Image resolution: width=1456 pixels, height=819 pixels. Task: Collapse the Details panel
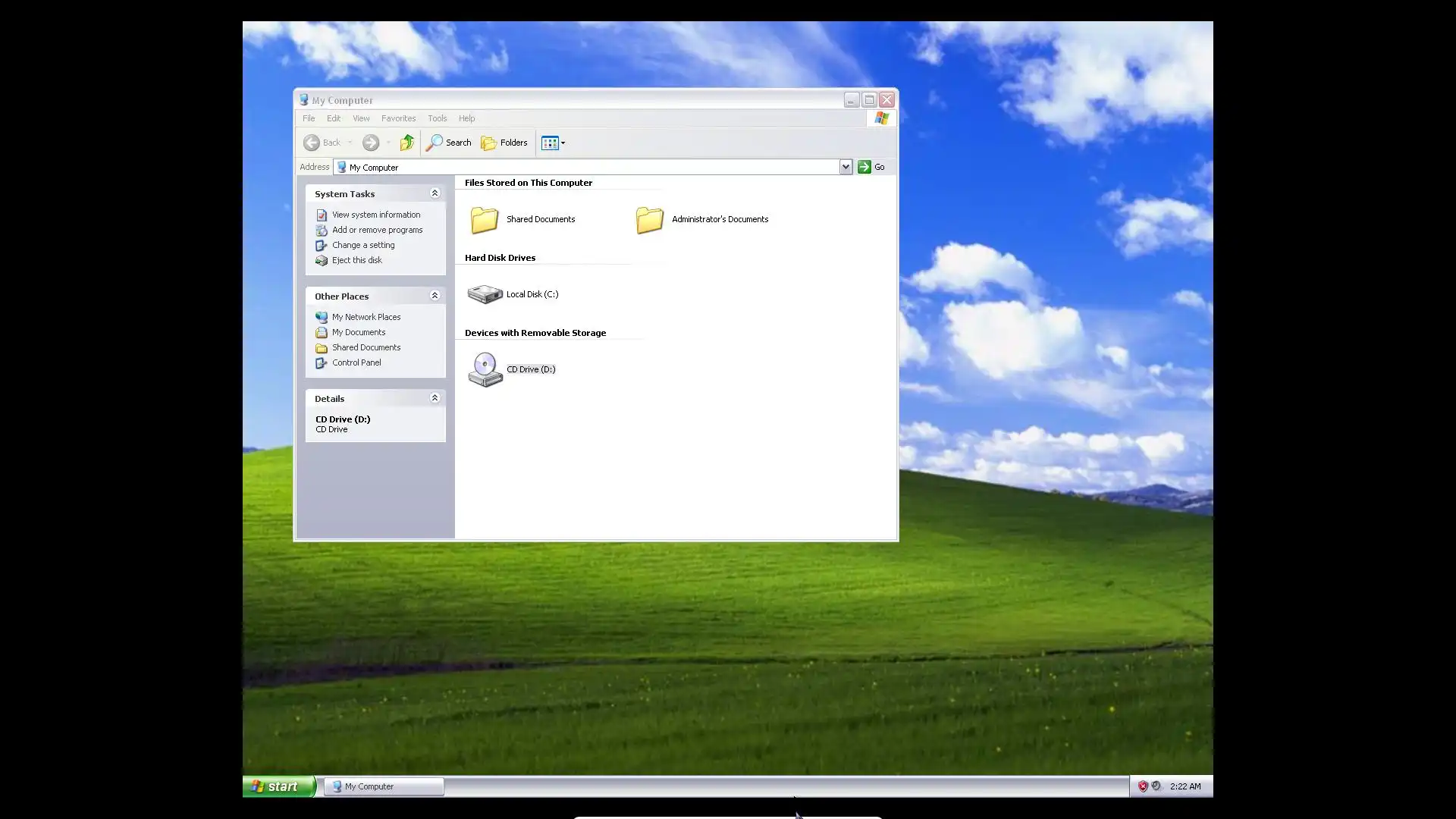435,398
